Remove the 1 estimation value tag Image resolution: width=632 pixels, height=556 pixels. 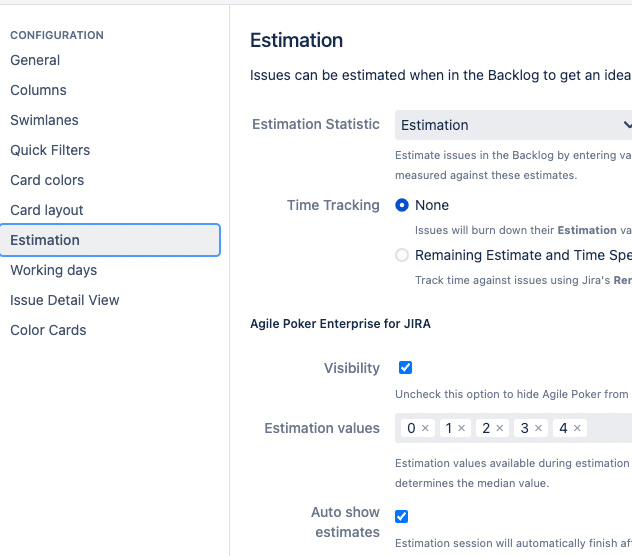coord(462,428)
